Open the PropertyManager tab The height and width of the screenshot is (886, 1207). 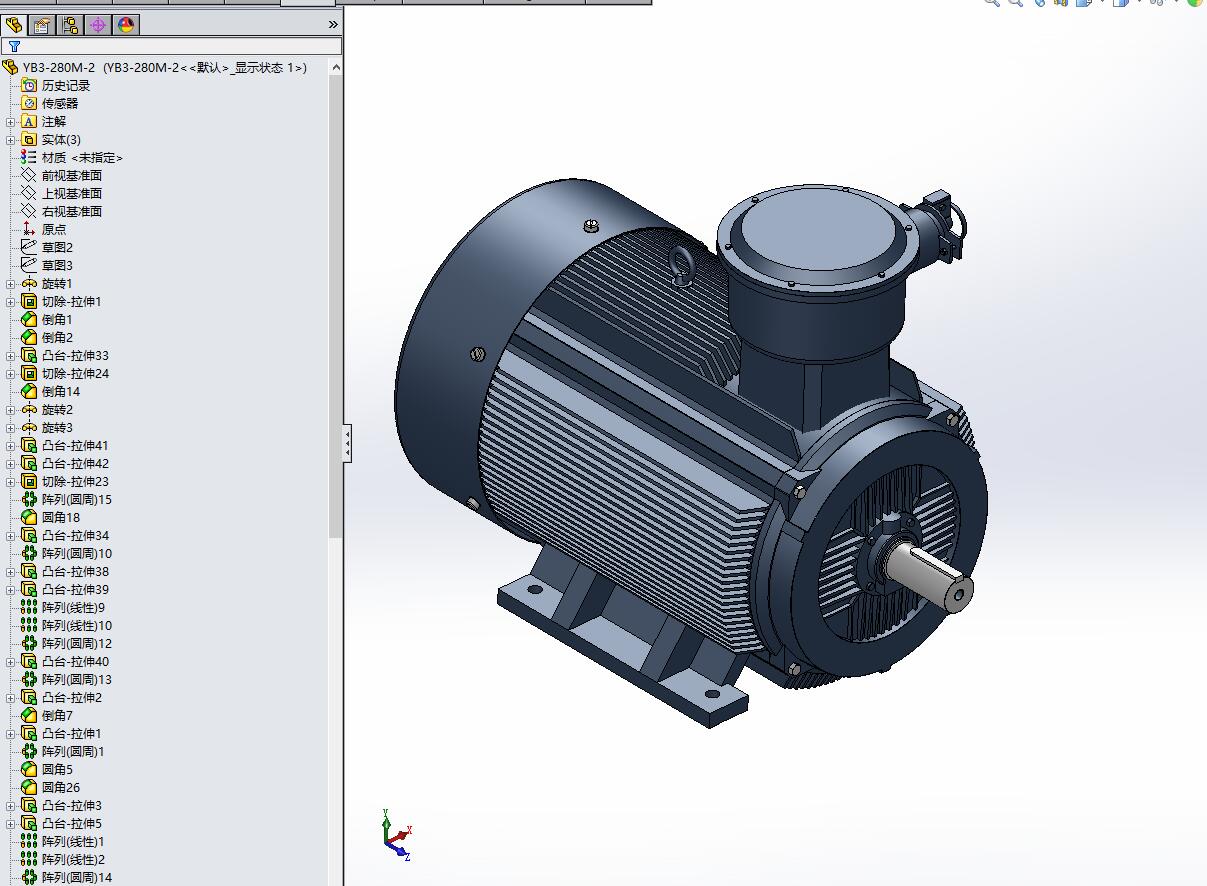point(42,25)
